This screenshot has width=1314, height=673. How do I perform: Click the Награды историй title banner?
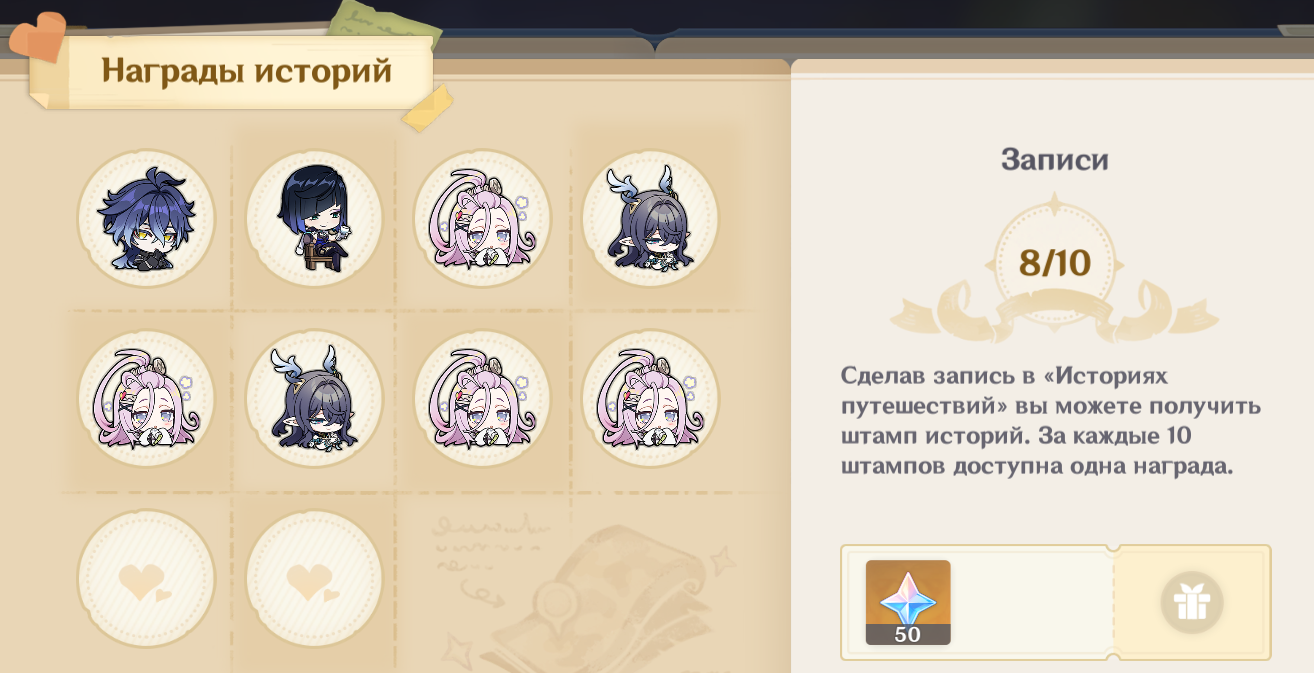(x=247, y=72)
